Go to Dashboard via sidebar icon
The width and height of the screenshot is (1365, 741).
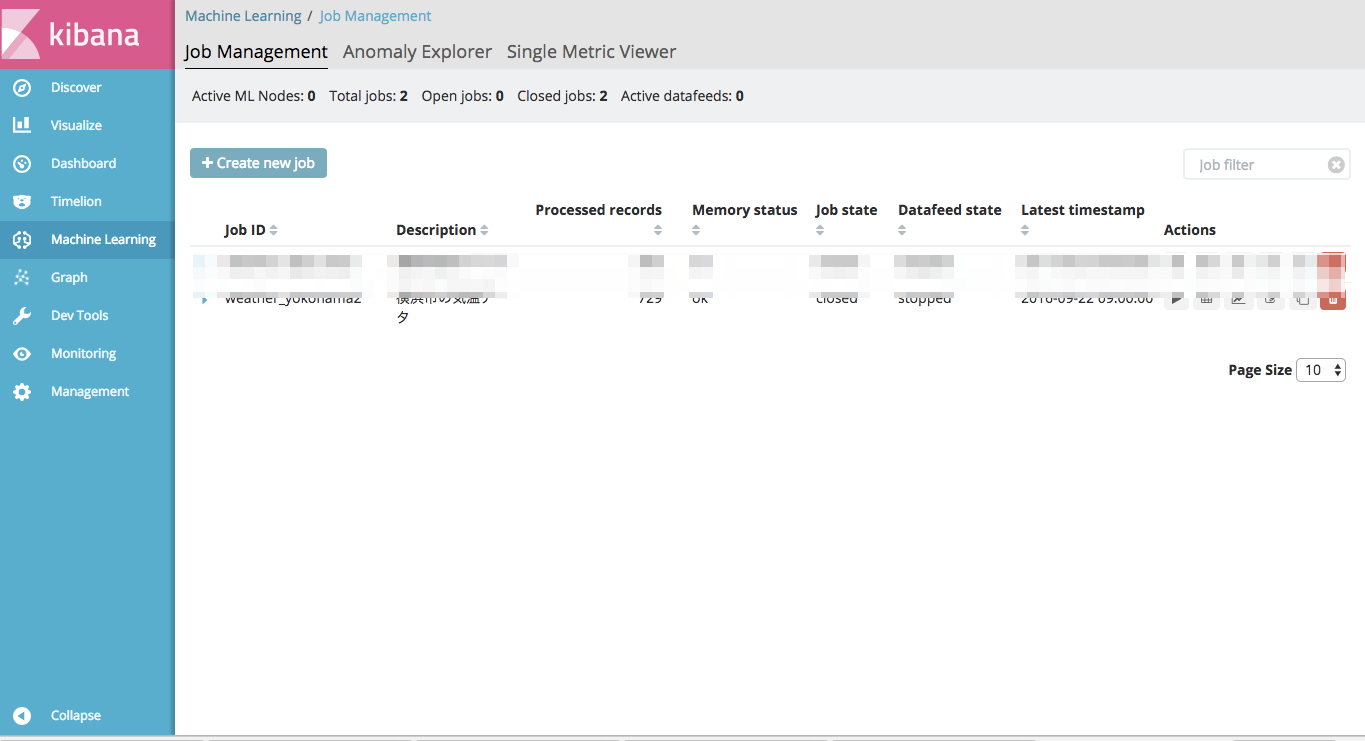pyautogui.click(x=22, y=164)
